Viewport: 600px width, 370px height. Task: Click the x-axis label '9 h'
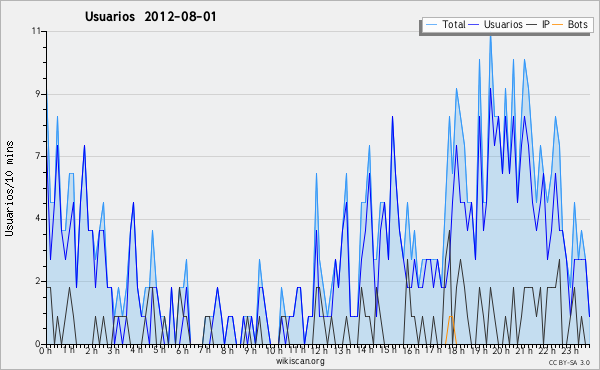(250, 350)
